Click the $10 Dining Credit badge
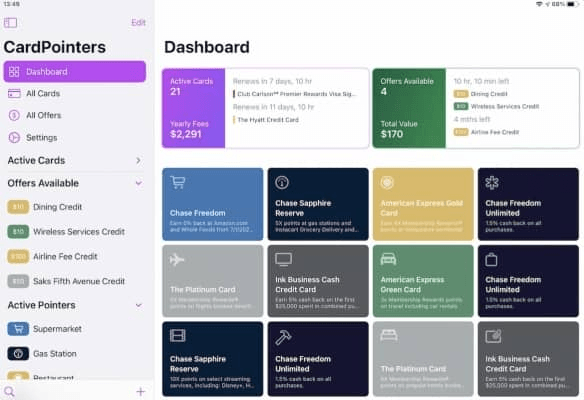Screen dimensions: 584x400 18,207
